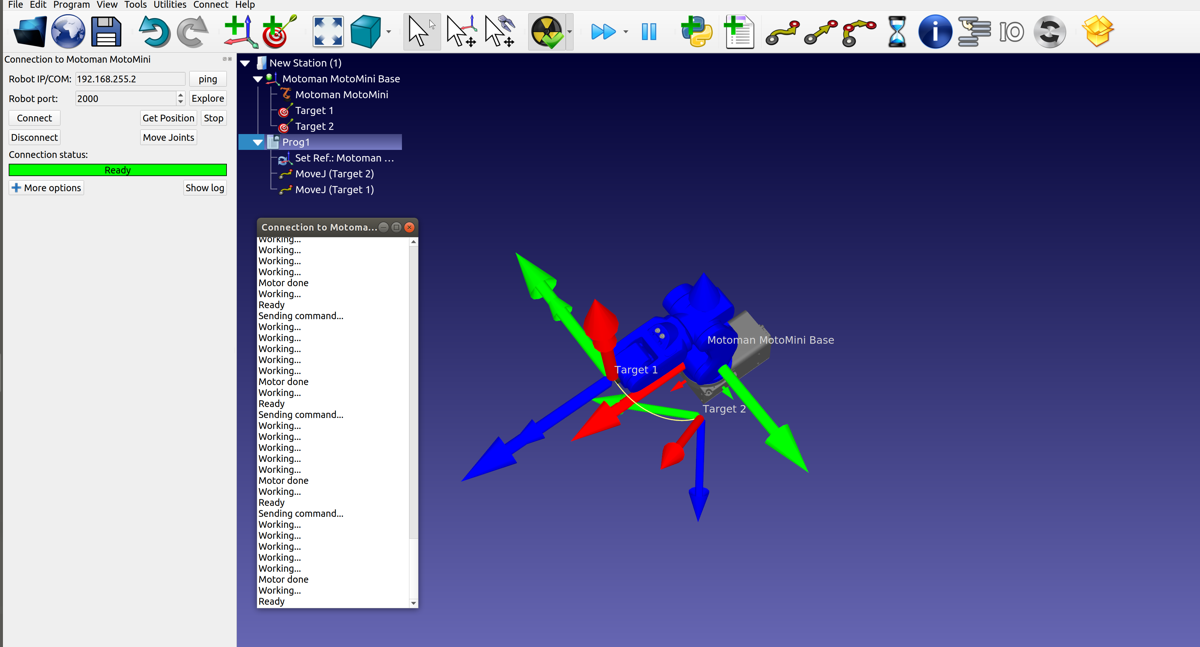This screenshot has width=1200, height=647.
Task: Activate the Move reference frame tool
Action: (x=461, y=32)
